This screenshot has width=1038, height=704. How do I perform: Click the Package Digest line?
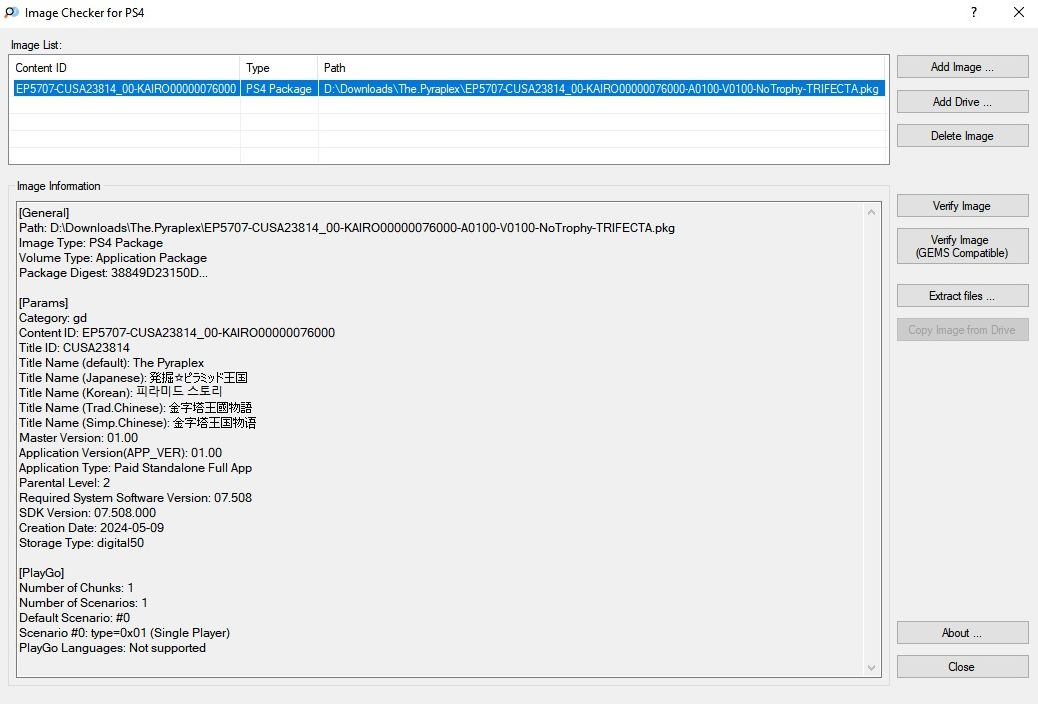pyautogui.click(x=113, y=273)
